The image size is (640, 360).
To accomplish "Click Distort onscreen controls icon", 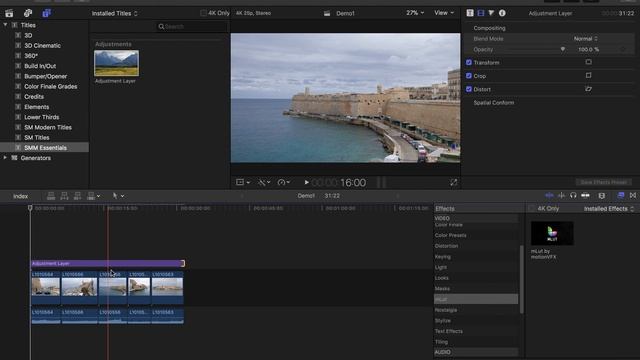I will [x=588, y=89].
